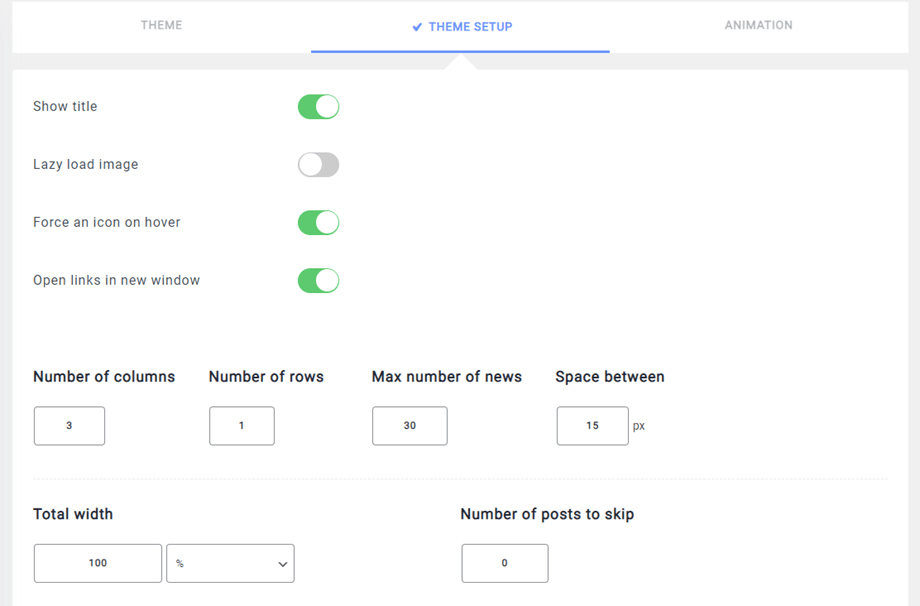The image size is (920, 606).
Task: Click the Total width value field
Action: (97, 563)
